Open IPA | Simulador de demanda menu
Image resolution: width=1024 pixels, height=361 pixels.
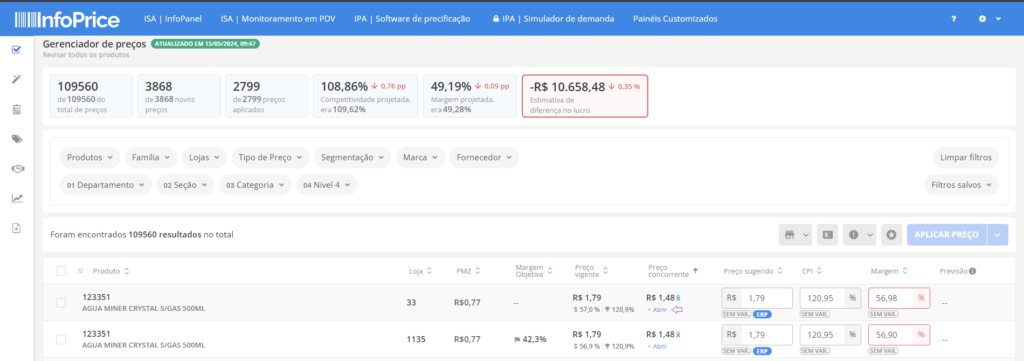coord(553,19)
